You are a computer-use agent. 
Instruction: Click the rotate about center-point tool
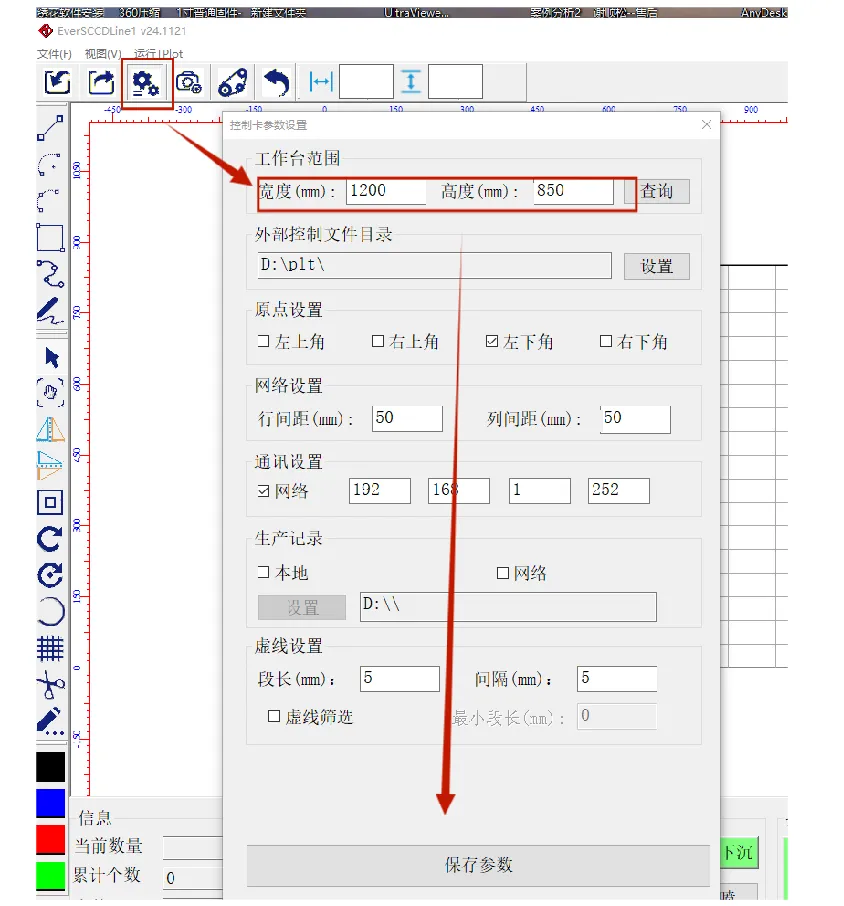[50, 575]
